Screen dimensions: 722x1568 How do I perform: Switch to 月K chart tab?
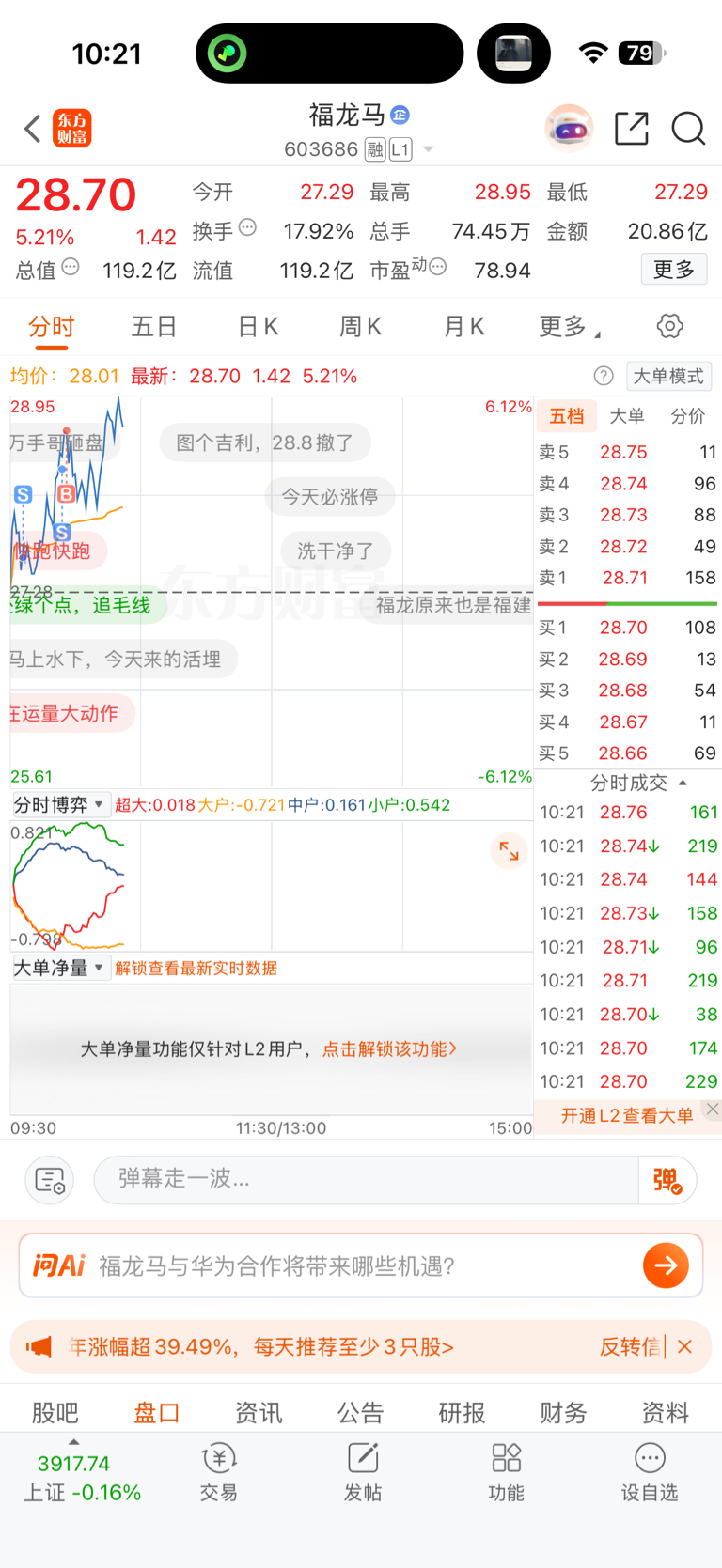pyautogui.click(x=463, y=327)
